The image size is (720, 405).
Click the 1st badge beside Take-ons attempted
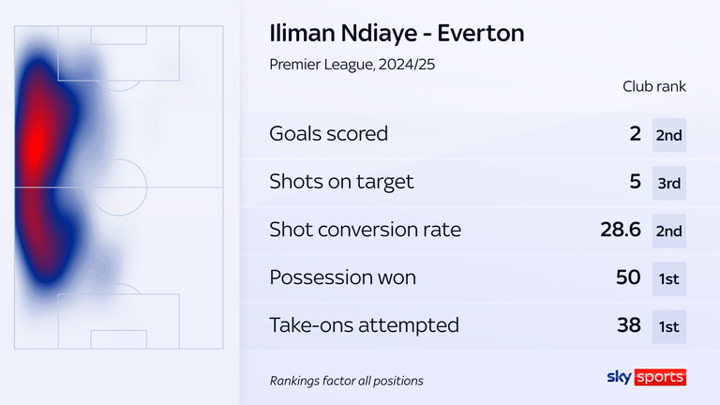(669, 326)
